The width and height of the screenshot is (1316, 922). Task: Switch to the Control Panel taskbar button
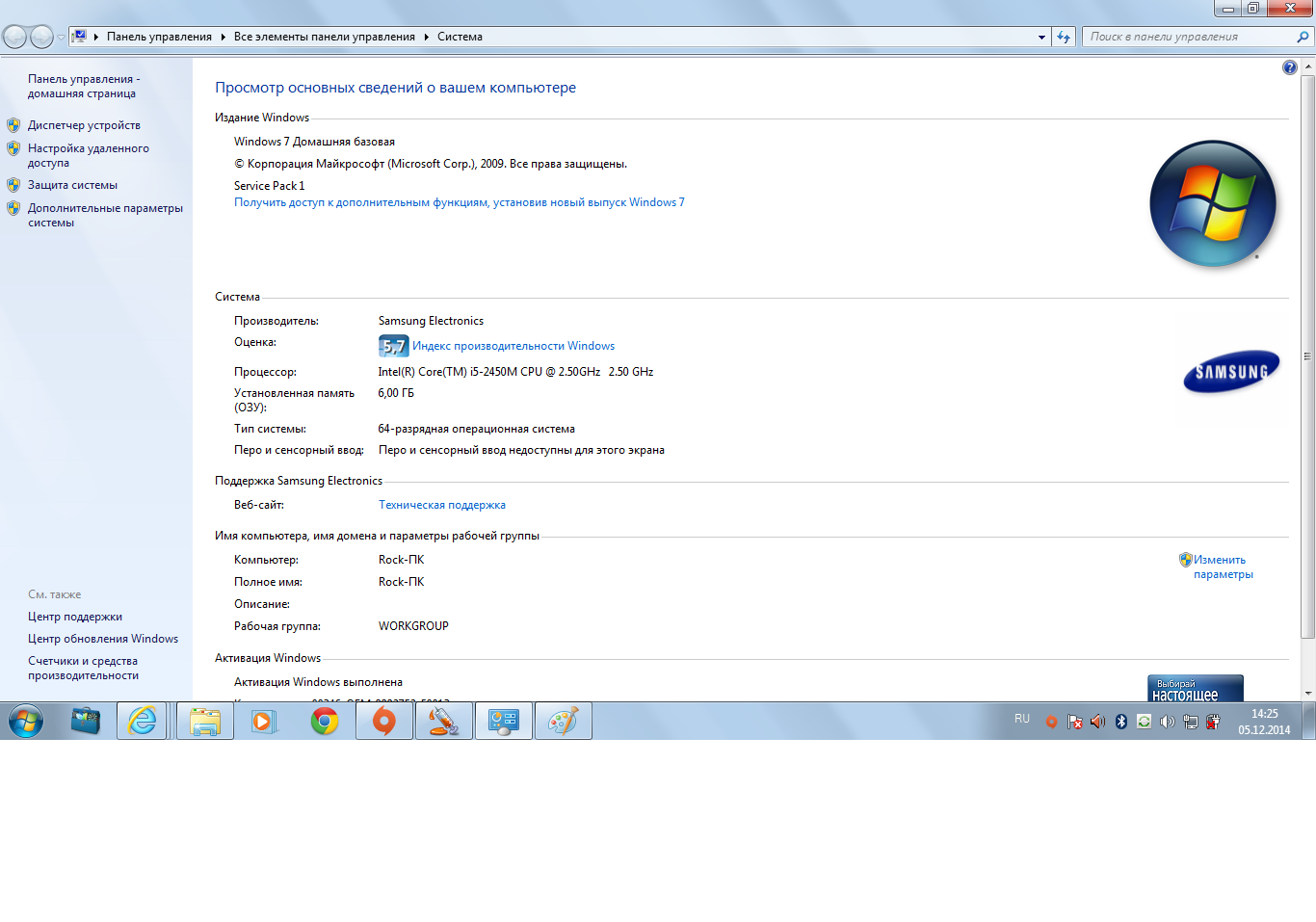pos(504,721)
